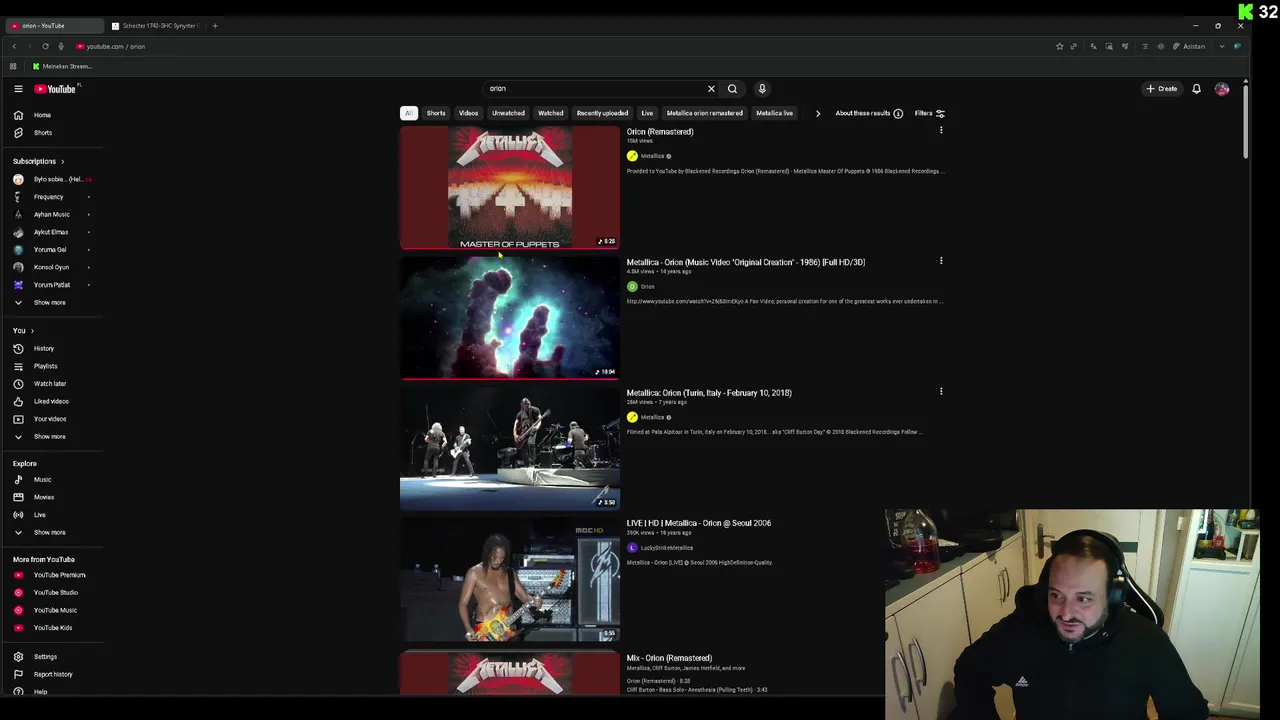Select the Unwatched filter chip
This screenshot has height=720, width=1280.
508,113
